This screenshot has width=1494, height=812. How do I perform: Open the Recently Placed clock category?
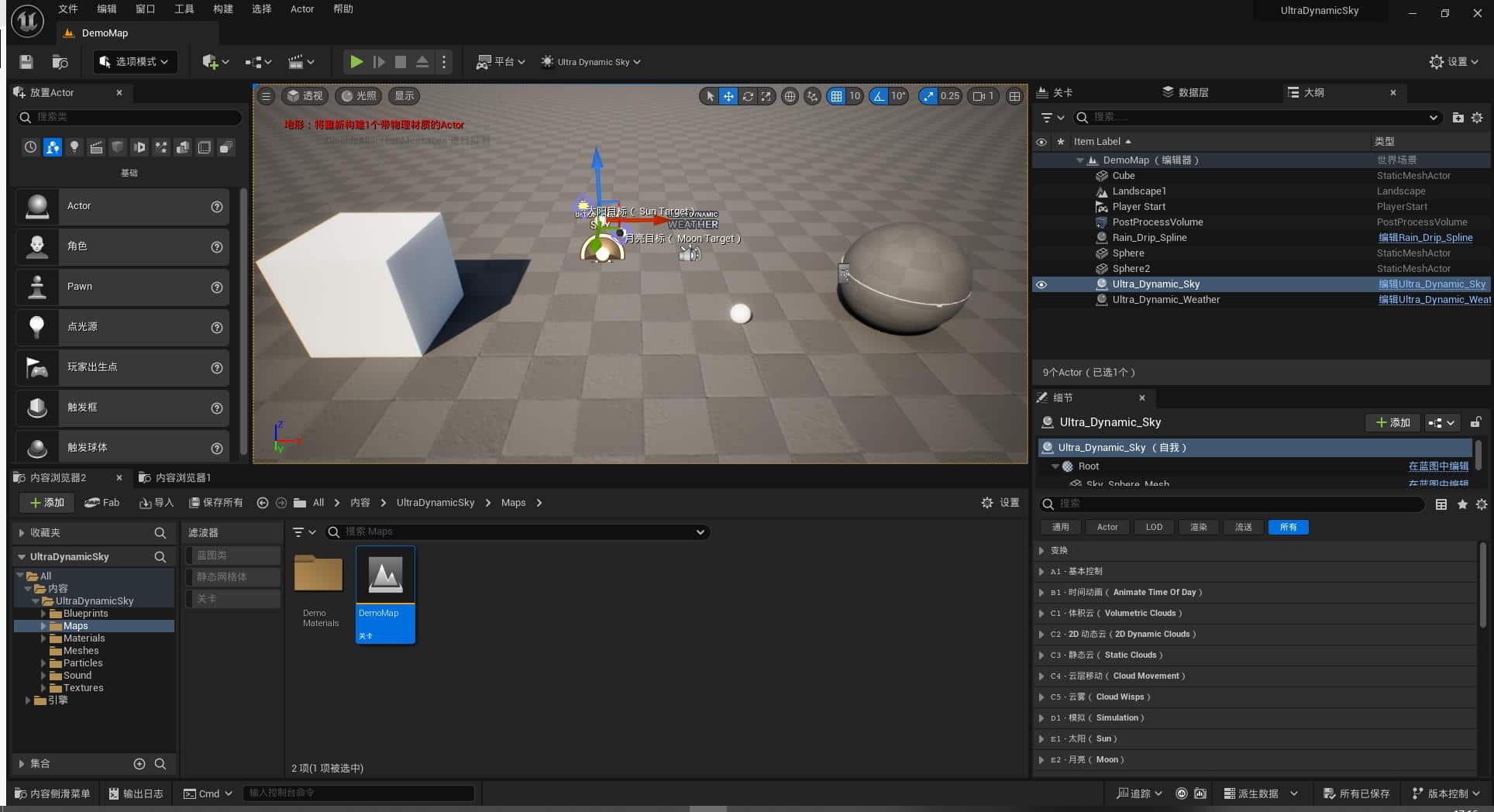click(x=30, y=147)
